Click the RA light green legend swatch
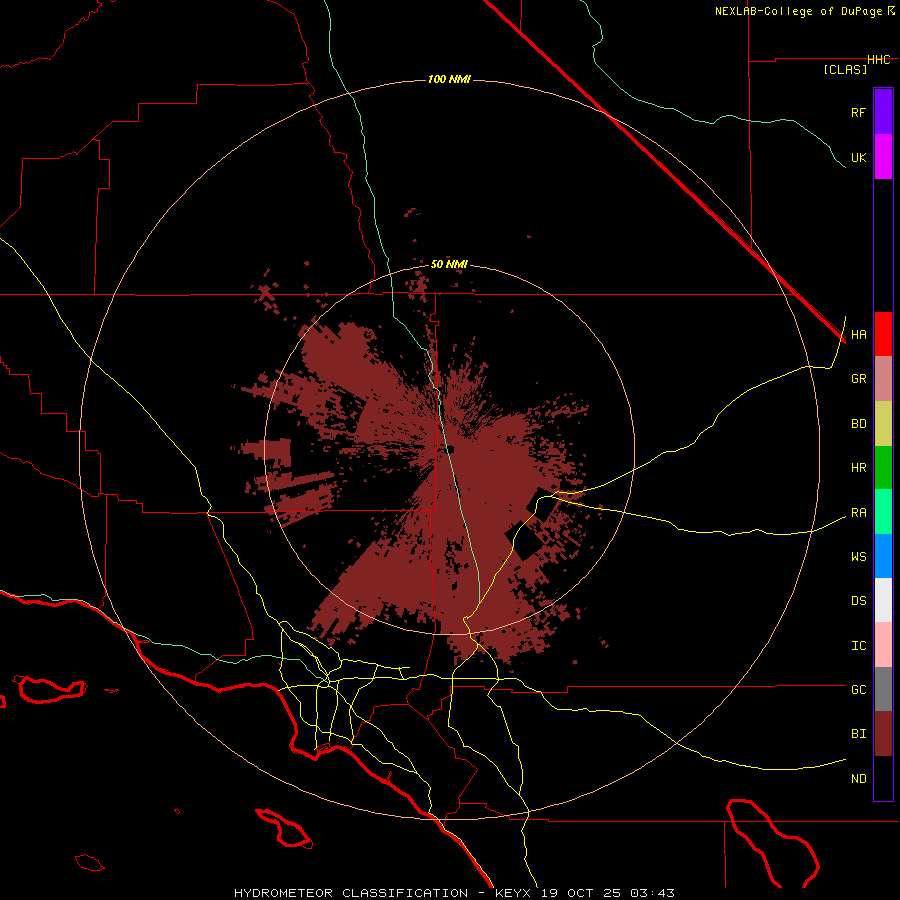This screenshot has width=900, height=900. [x=883, y=512]
